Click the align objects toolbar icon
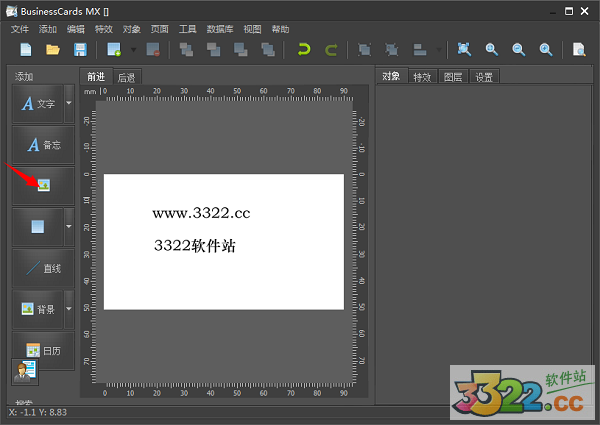Viewport: 600px width, 425px height. [x=420, y=50]
